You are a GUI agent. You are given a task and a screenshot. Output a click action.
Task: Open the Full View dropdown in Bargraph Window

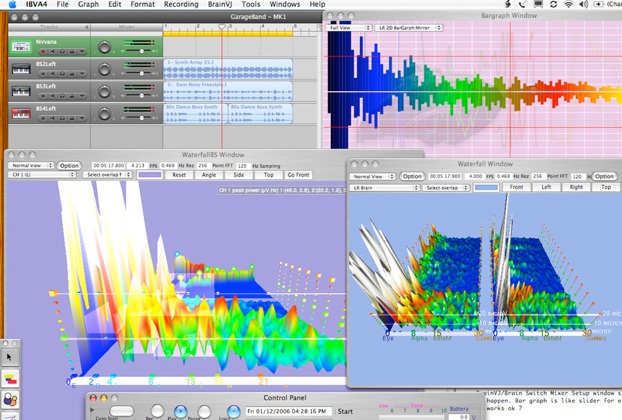point(349,28)
